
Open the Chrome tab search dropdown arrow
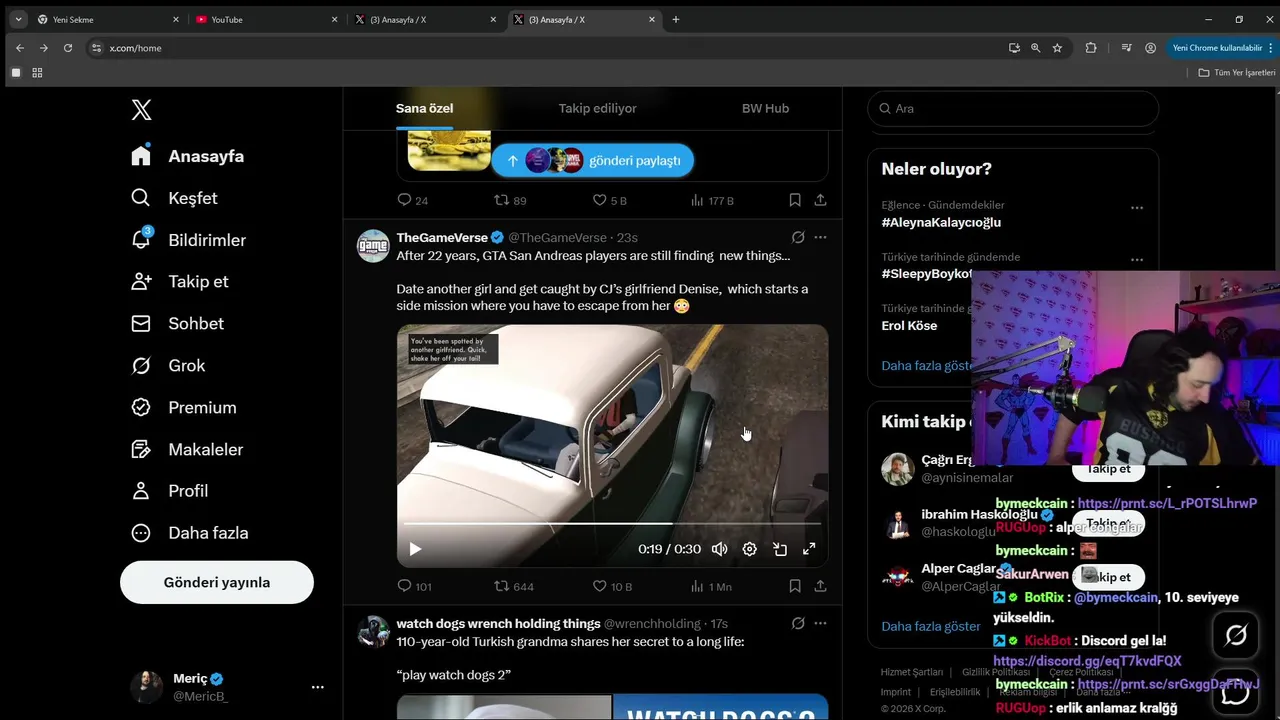point(18,19)
